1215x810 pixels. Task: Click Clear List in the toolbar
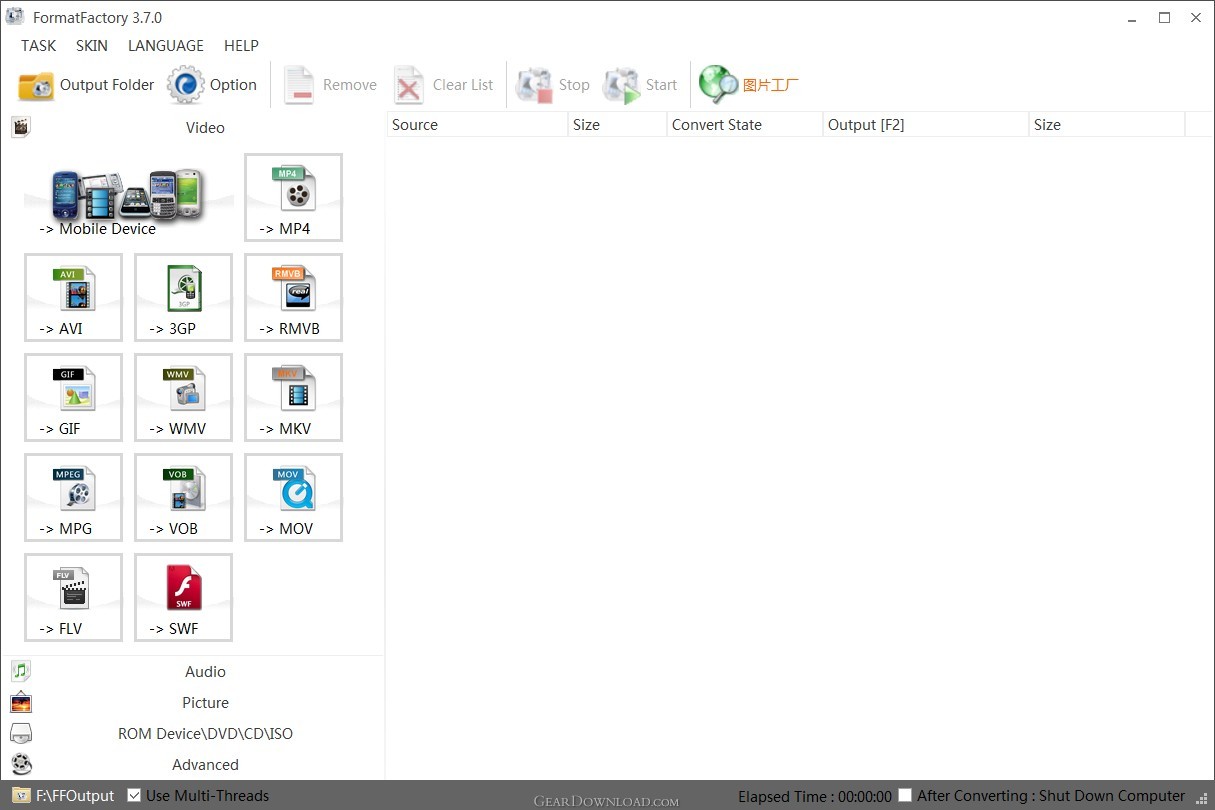(x=444, y=85)
